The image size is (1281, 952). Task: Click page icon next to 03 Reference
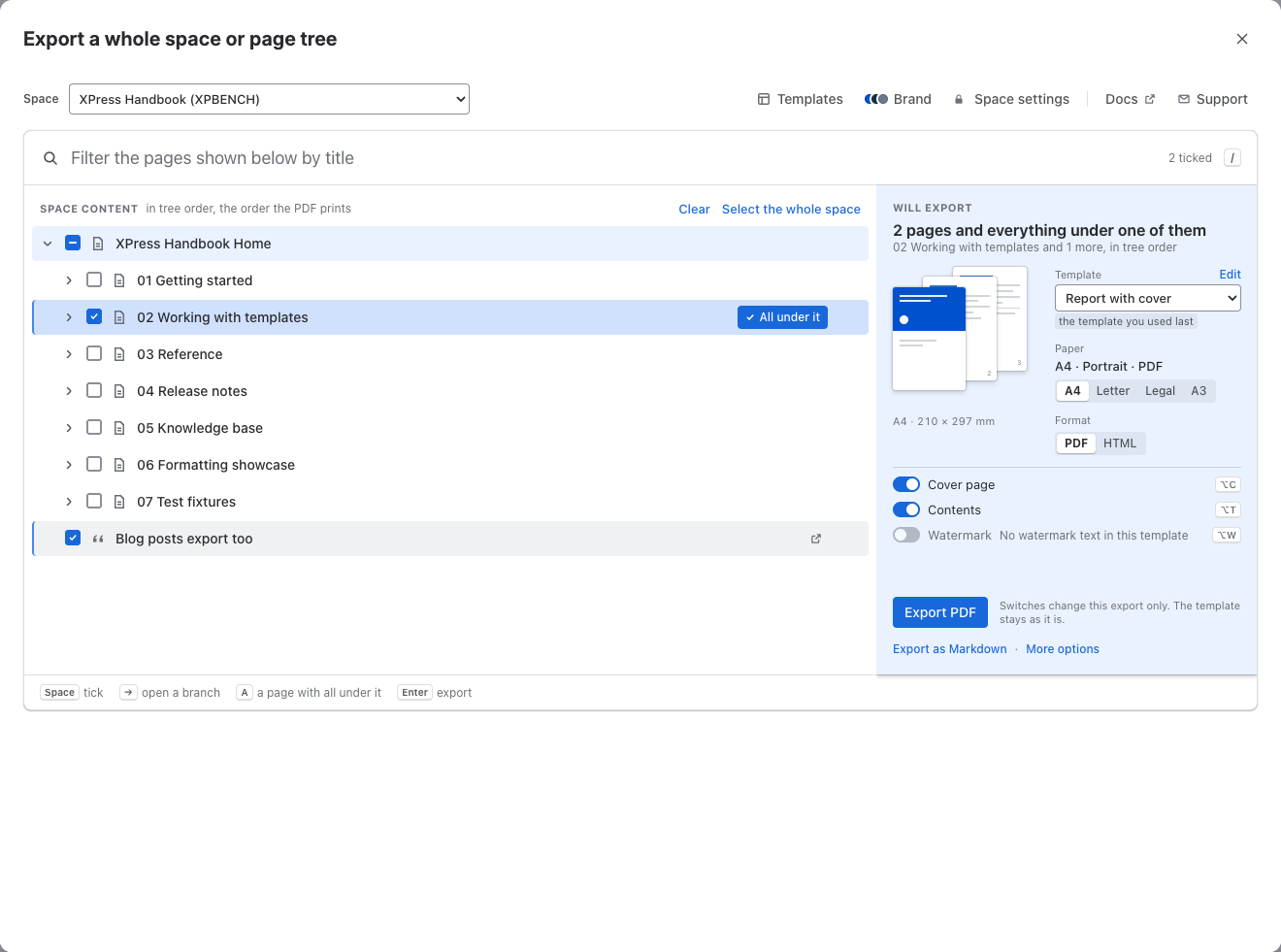point(119,354)
